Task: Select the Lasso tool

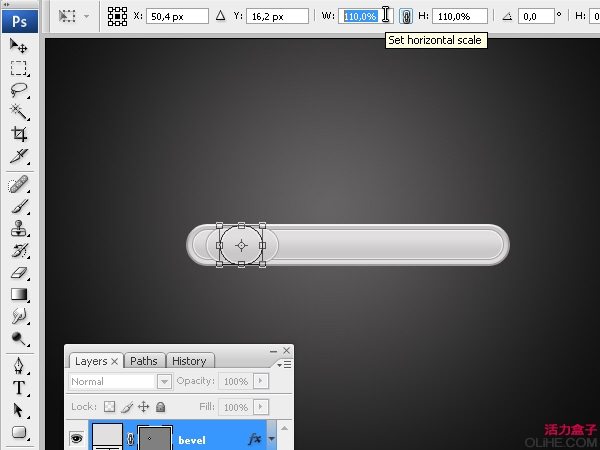Action: click(x=18, y=90)
